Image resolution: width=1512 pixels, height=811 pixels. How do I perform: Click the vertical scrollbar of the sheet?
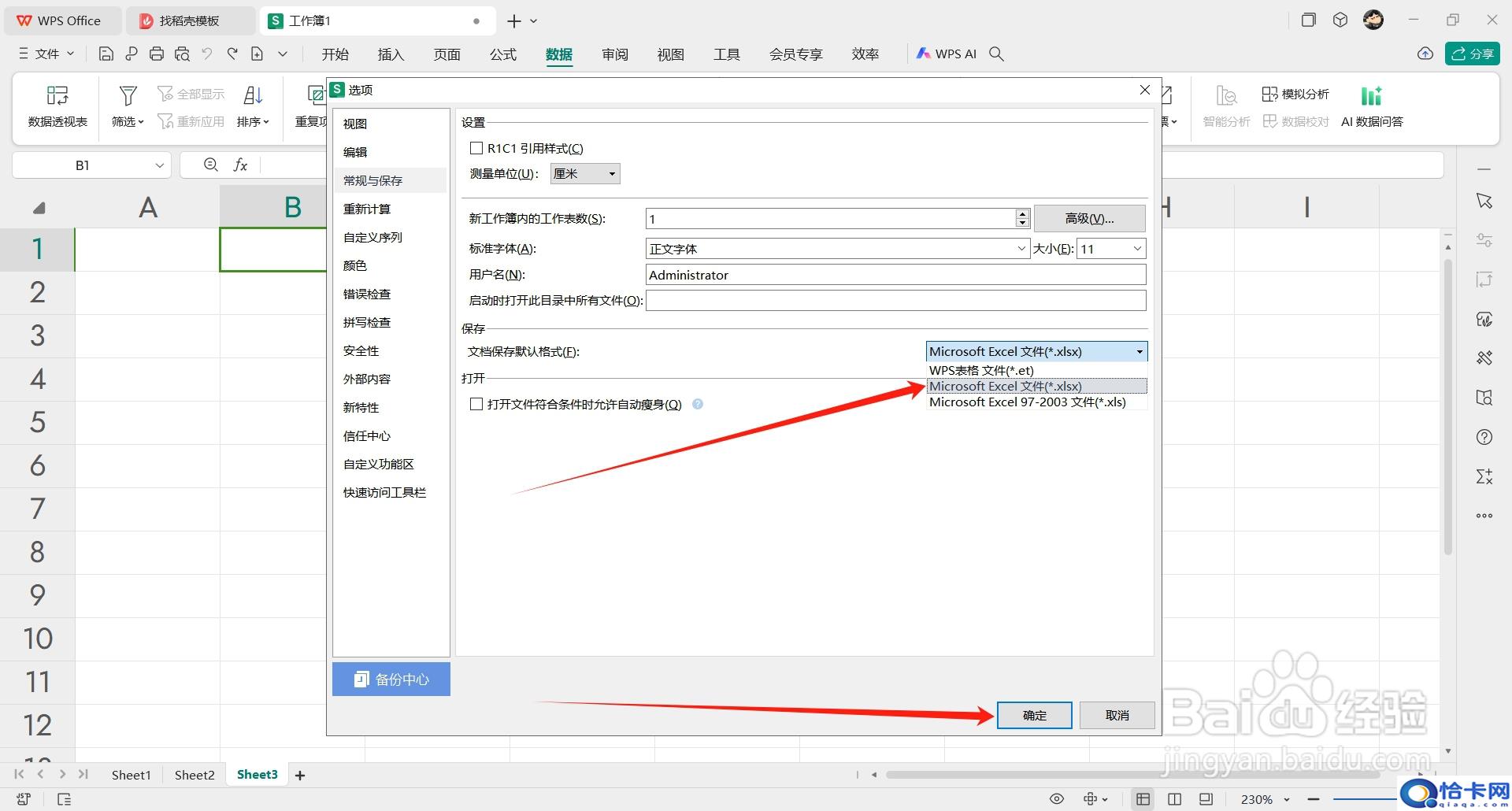[x=1448, y=405]
